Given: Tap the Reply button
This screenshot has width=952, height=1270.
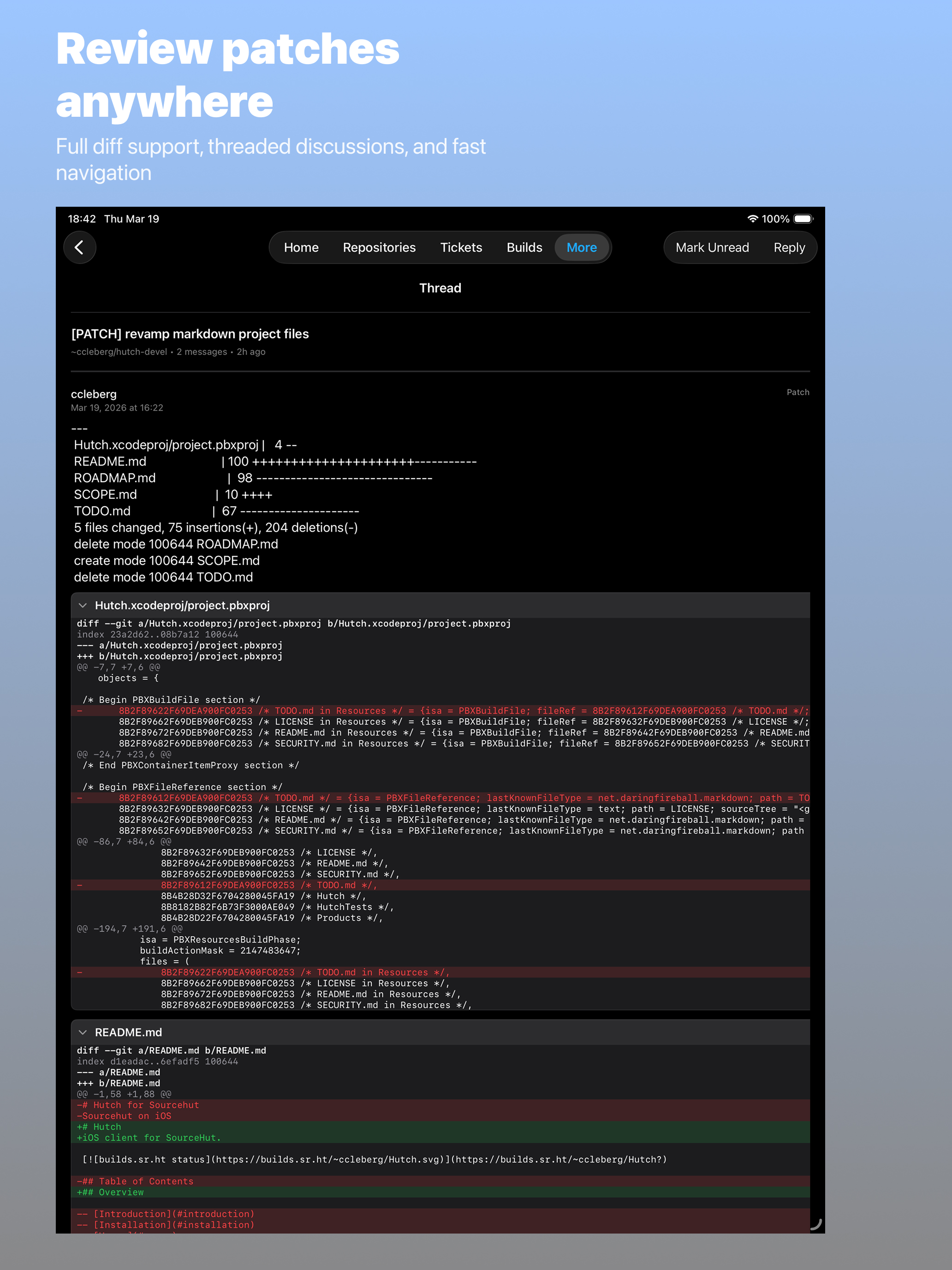Looking at the screenshot, I should point(789,247).
